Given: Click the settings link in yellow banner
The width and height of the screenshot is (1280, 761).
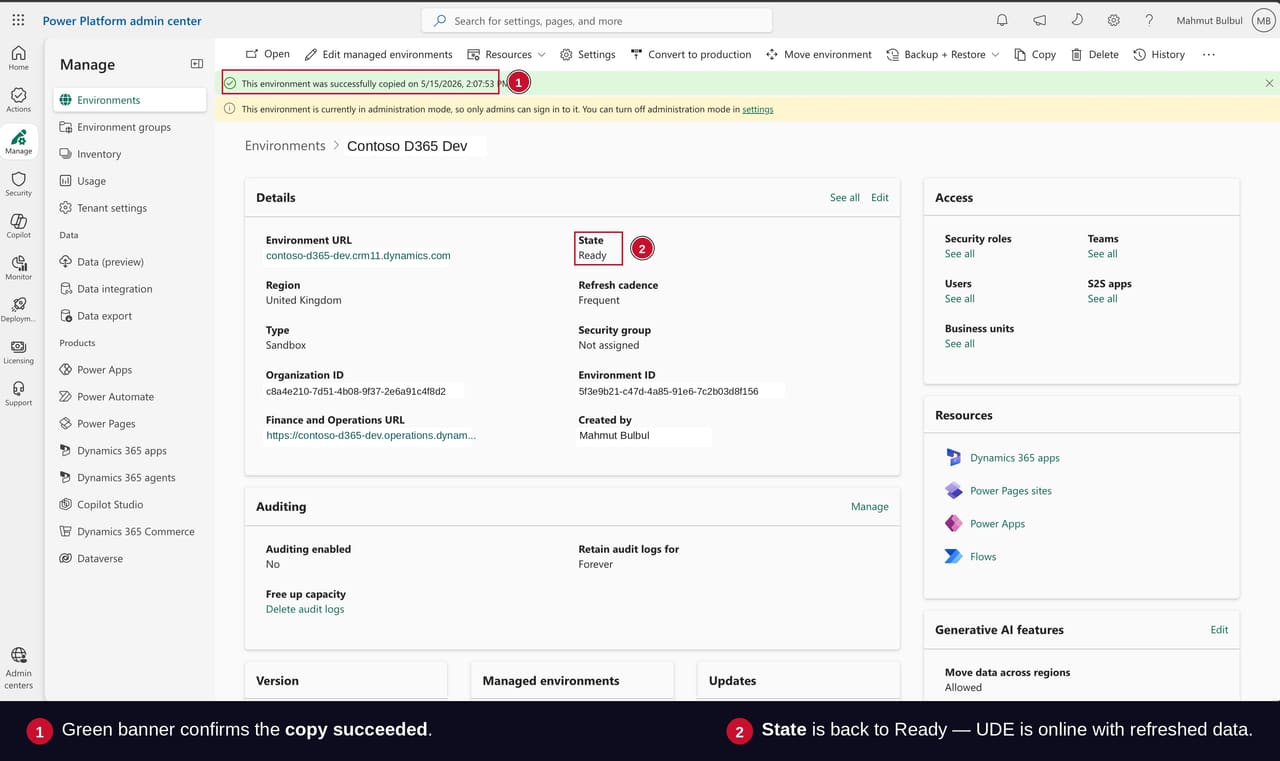Looking at the screenshot, I should 757,109.
